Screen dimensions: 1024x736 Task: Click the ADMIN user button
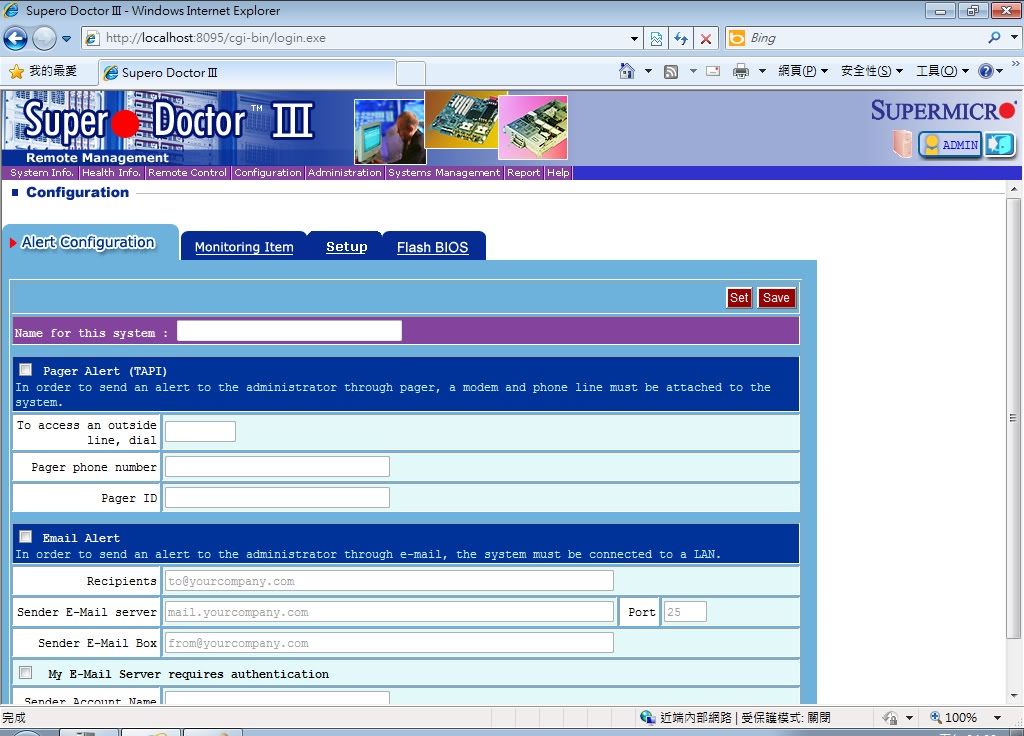tap(951, 144)
